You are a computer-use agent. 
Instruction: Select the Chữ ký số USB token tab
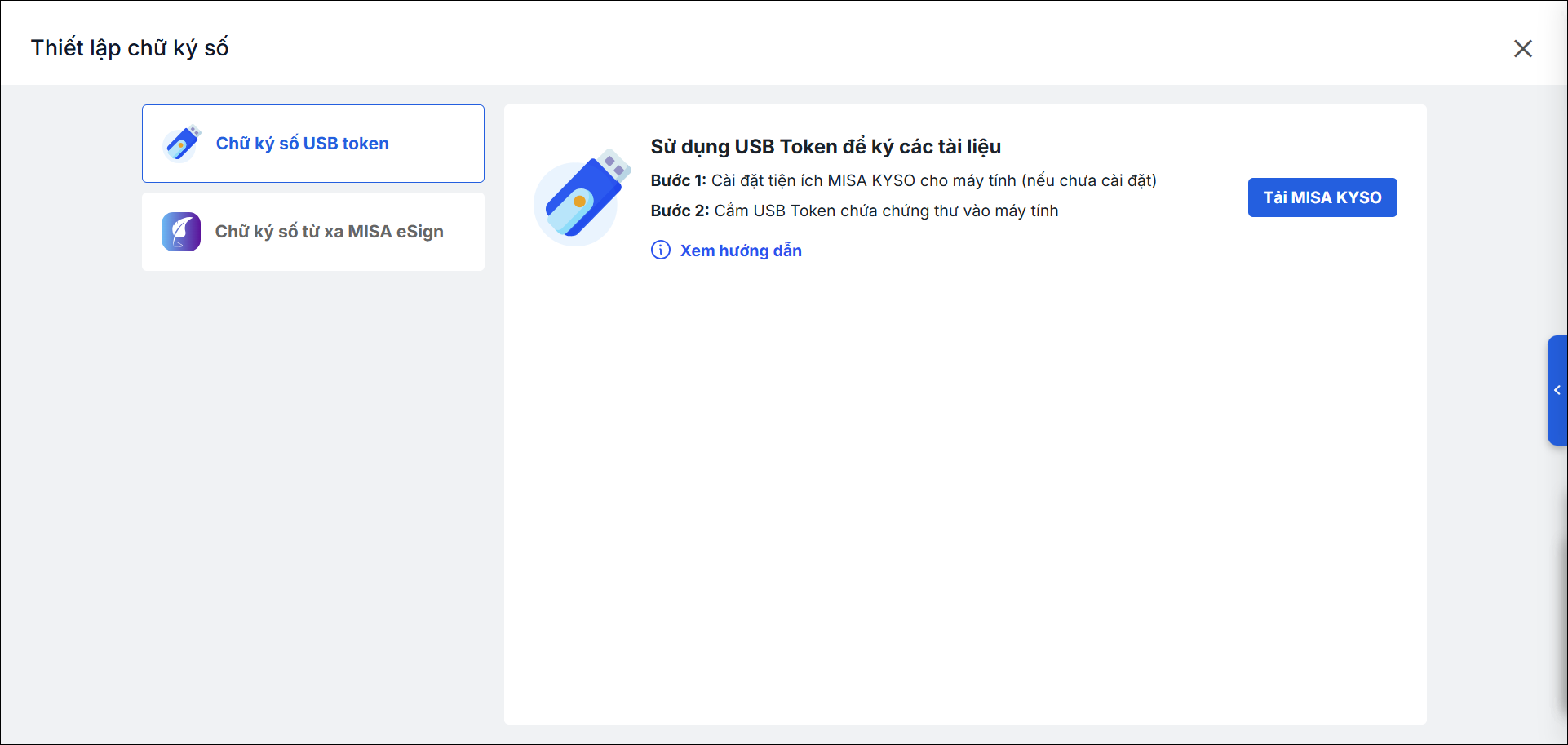(x=313, y=144)
